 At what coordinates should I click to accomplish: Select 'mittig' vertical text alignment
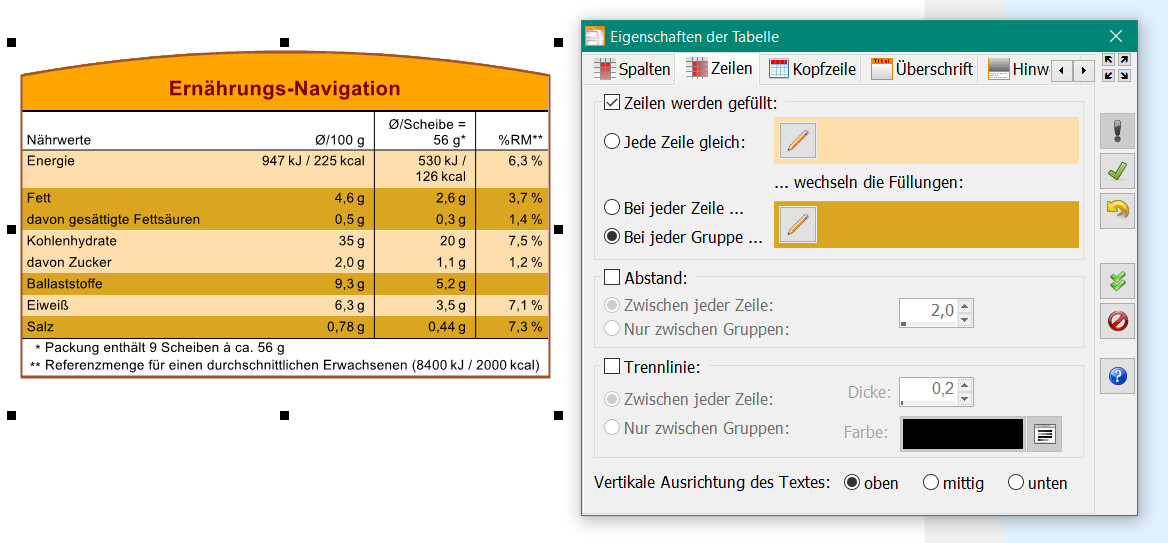931,483
